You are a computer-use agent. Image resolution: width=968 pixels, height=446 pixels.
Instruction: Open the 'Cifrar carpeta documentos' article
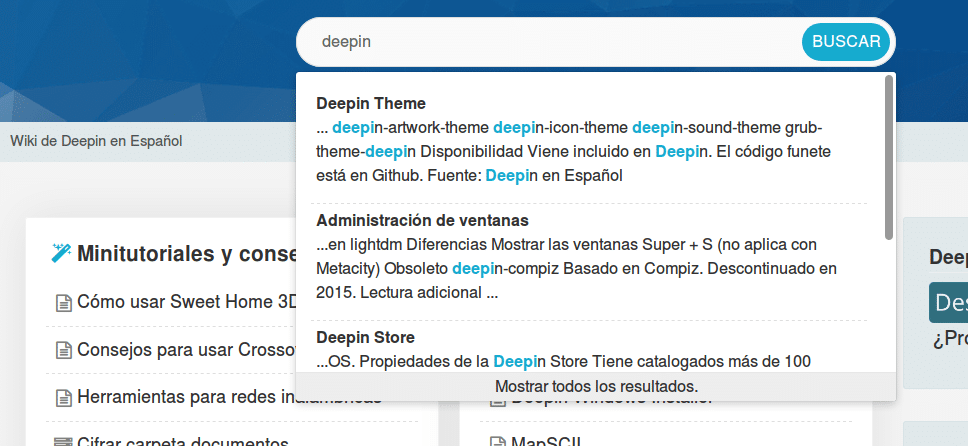183,441
